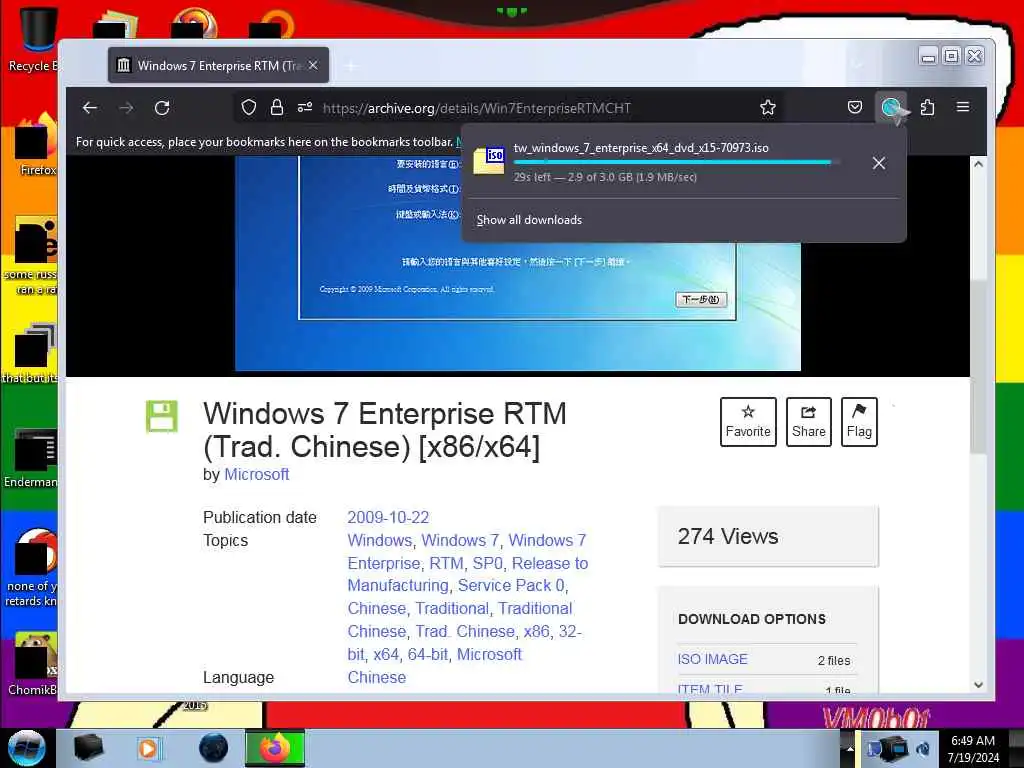Open the Chinese language link

point(377,677)
